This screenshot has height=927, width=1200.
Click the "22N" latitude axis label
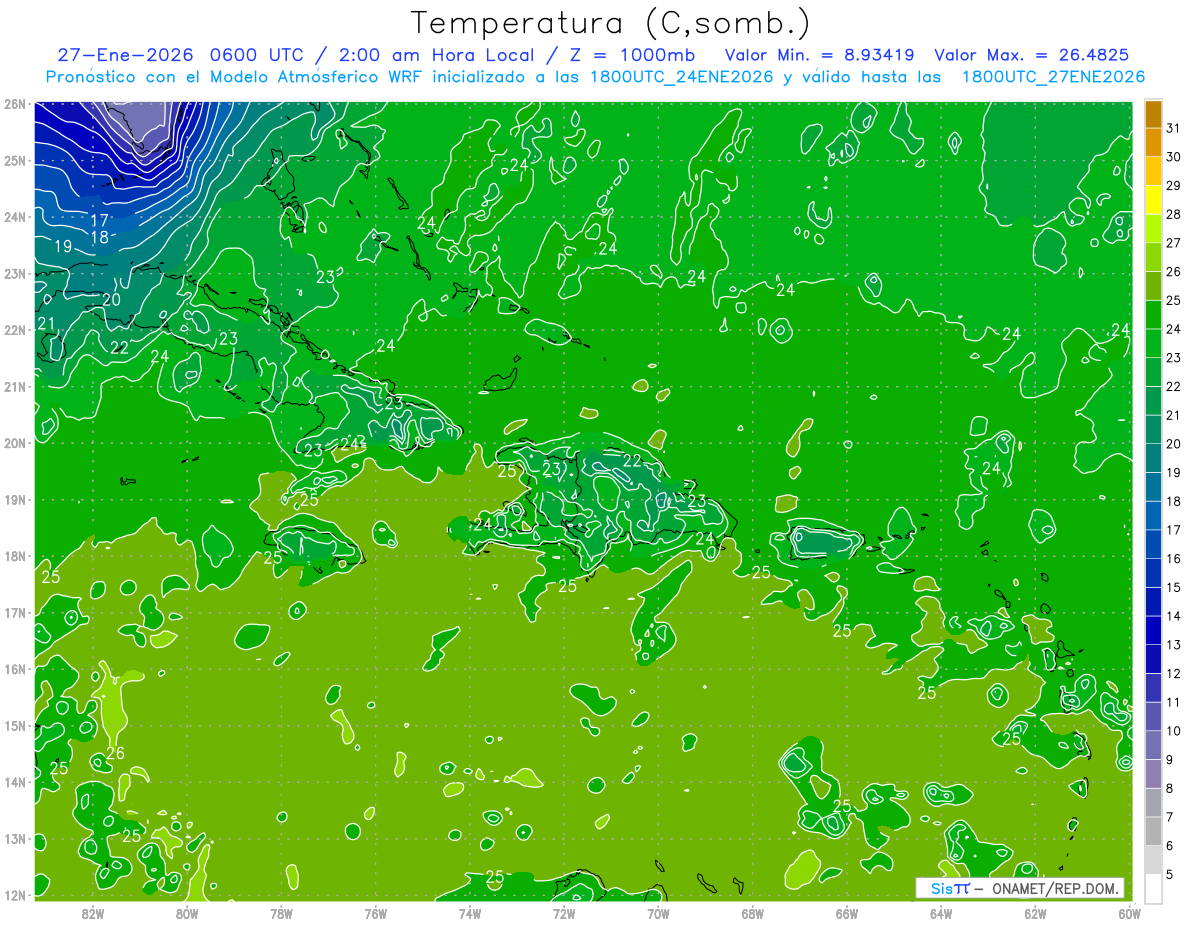point(15,330)
